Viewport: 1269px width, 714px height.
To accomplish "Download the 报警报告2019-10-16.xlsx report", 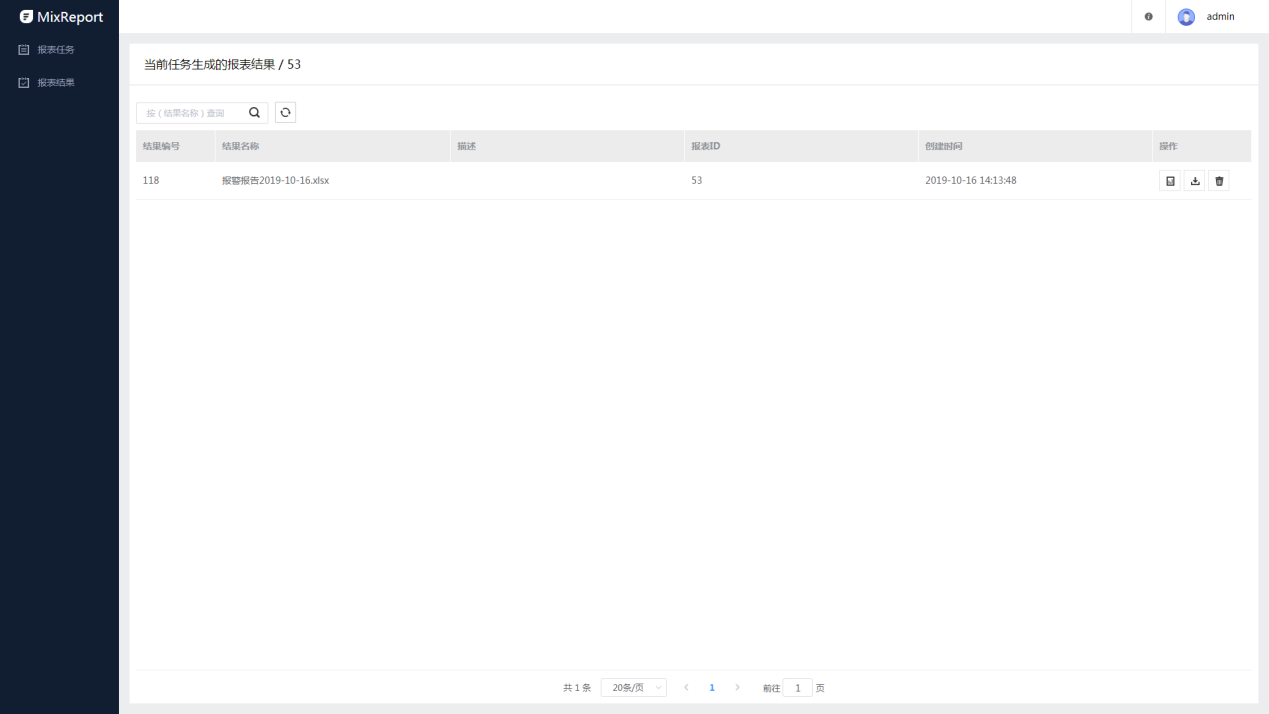I will coord(1194,181).
